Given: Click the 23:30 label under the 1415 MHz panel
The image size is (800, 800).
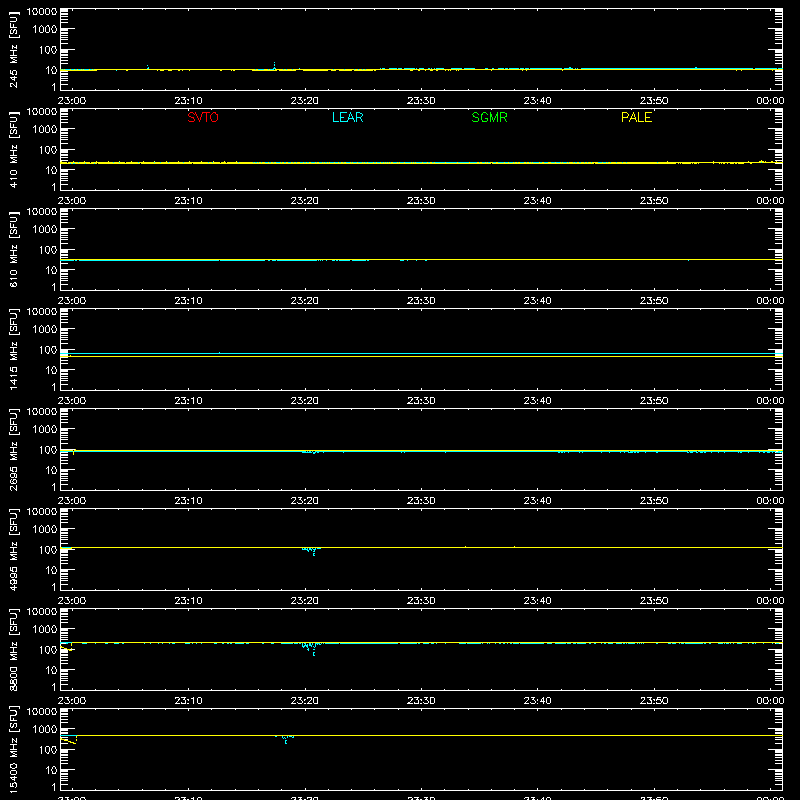Looking at the screenshot, I should [421, 401].
